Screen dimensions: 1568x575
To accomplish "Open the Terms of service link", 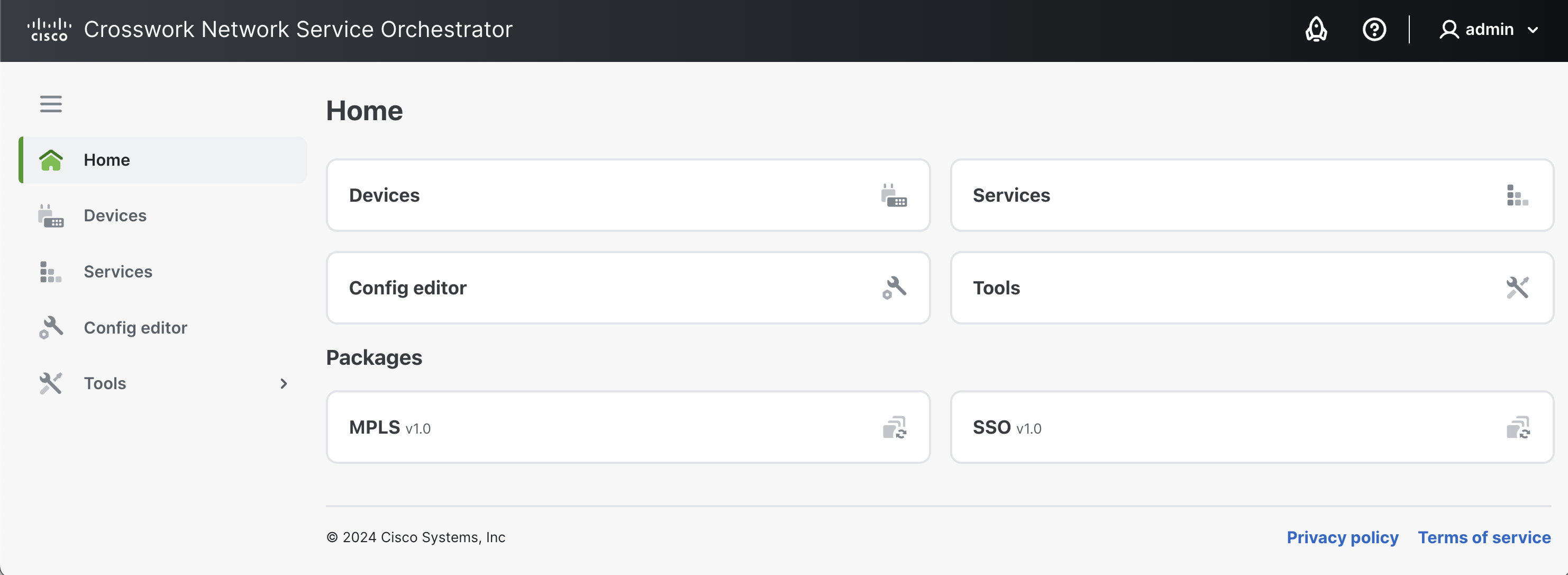I will [1484, 537].
